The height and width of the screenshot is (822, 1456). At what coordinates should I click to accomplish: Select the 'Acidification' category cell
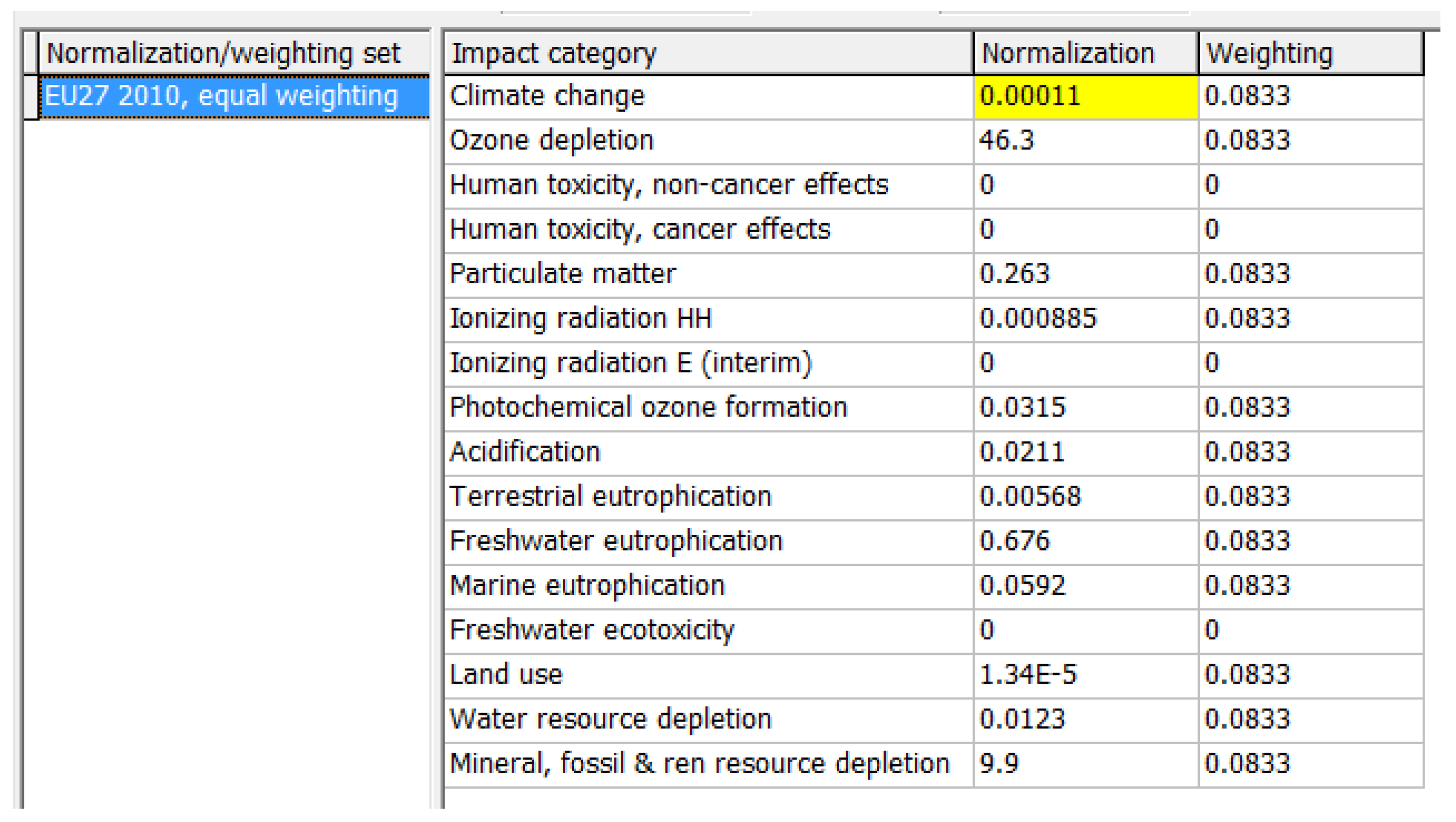click(709, 453)
